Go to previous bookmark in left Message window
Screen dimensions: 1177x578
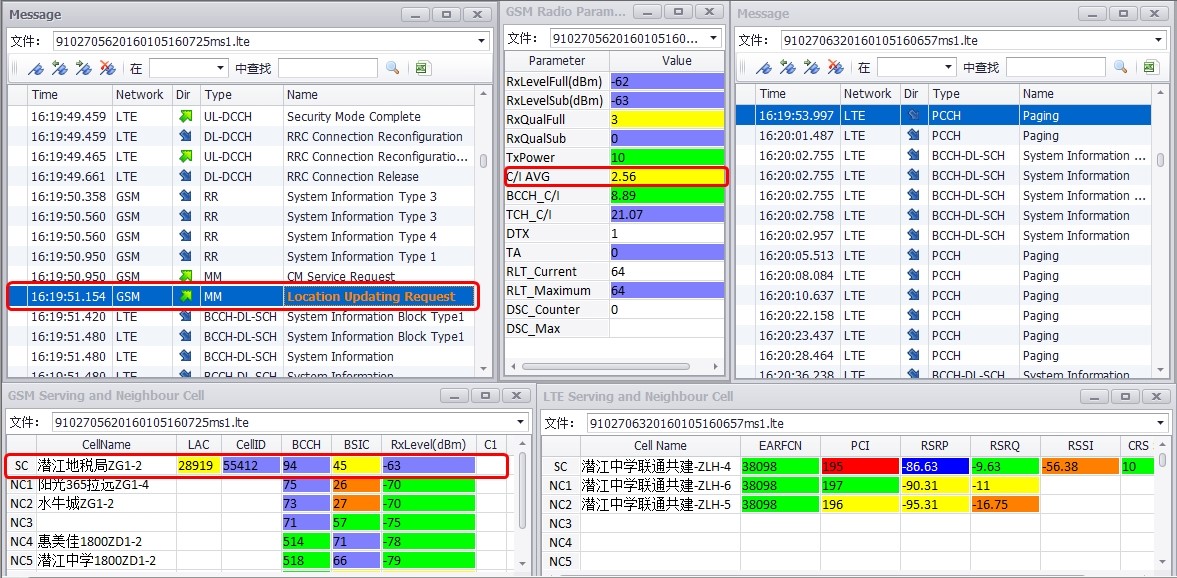point(60,68)
